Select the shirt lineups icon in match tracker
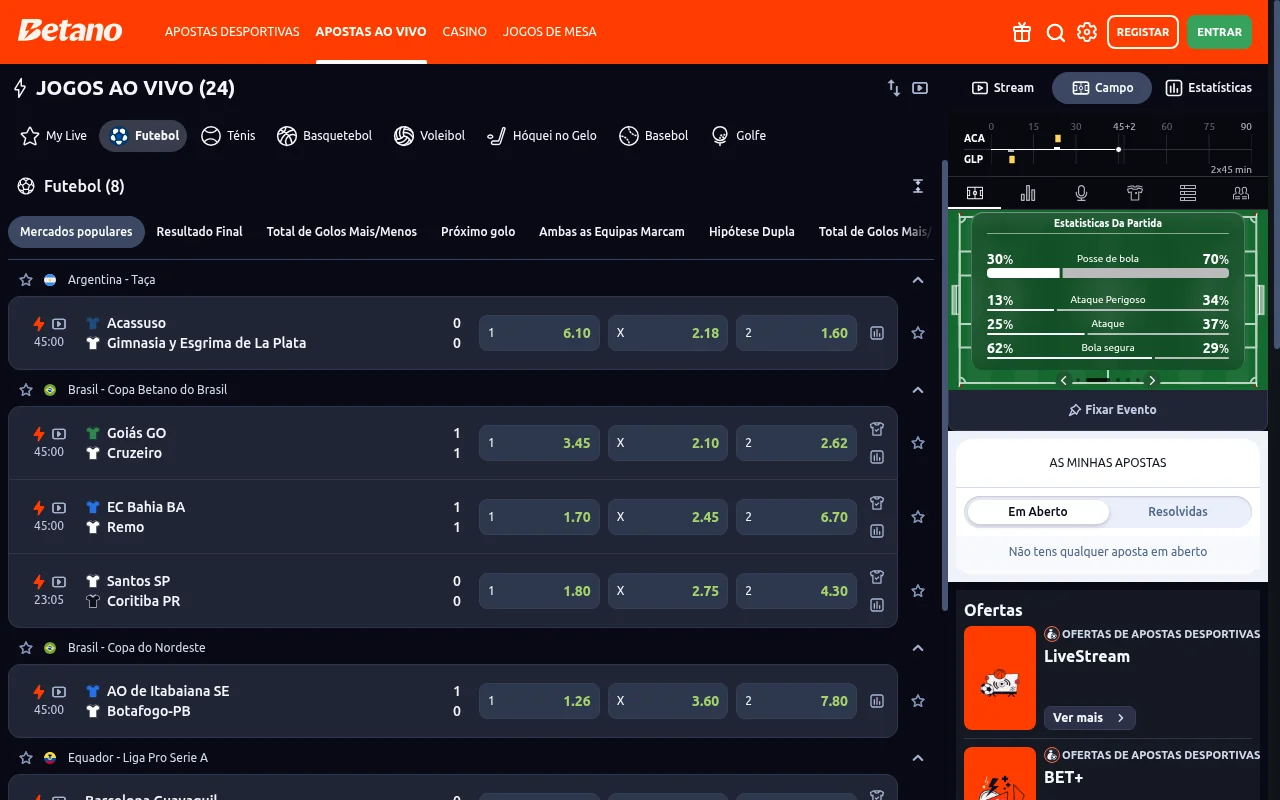 pos(1134,193)
